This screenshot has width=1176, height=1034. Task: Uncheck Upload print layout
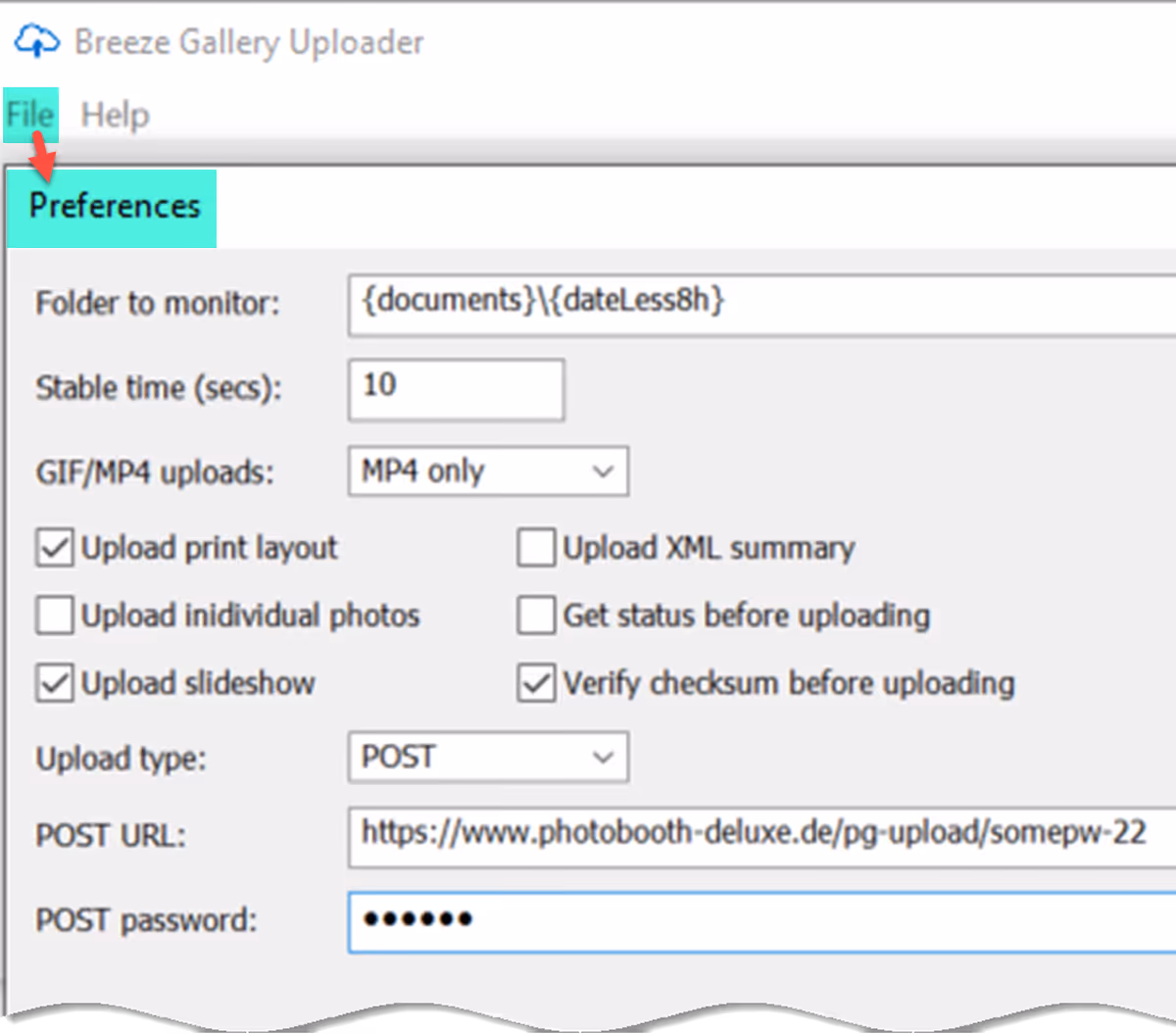click(55, 548)
